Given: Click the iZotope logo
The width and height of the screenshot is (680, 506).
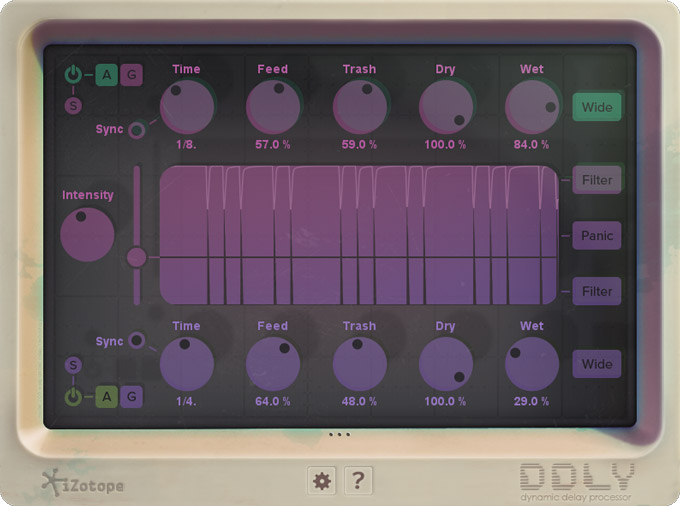Looking at the screenshot, I should tap(82, 483).
